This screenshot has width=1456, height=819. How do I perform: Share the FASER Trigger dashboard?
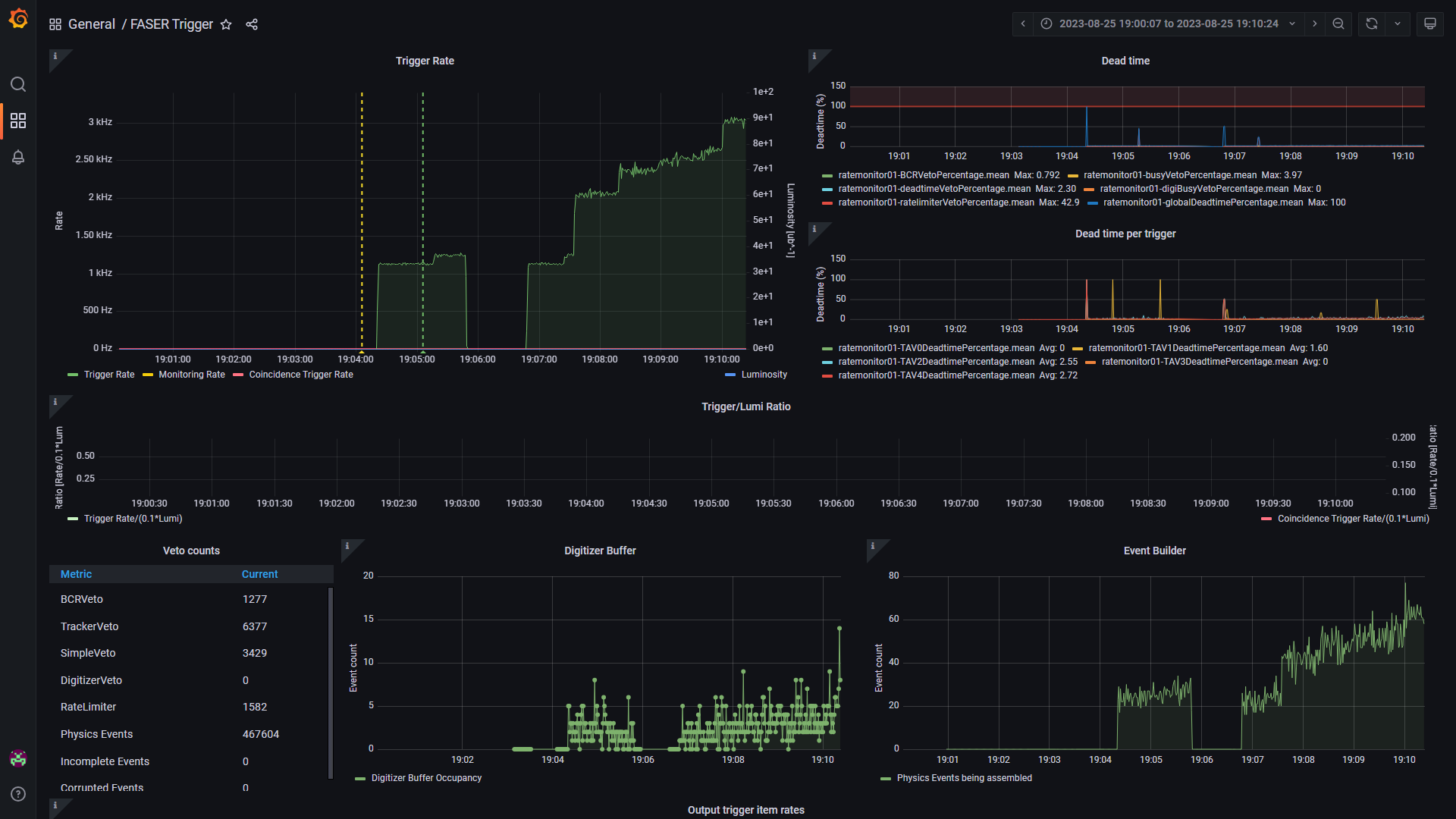[252, 24]
